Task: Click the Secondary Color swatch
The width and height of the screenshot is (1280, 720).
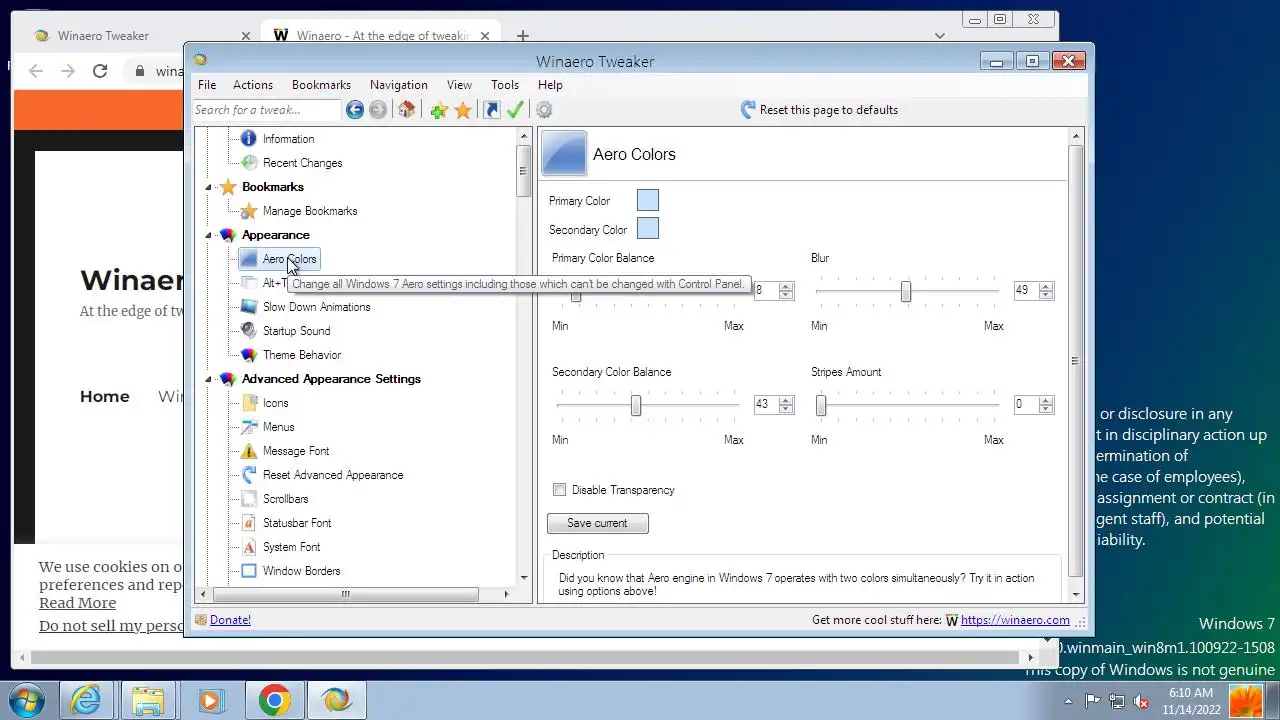Action: pos(648,229)
